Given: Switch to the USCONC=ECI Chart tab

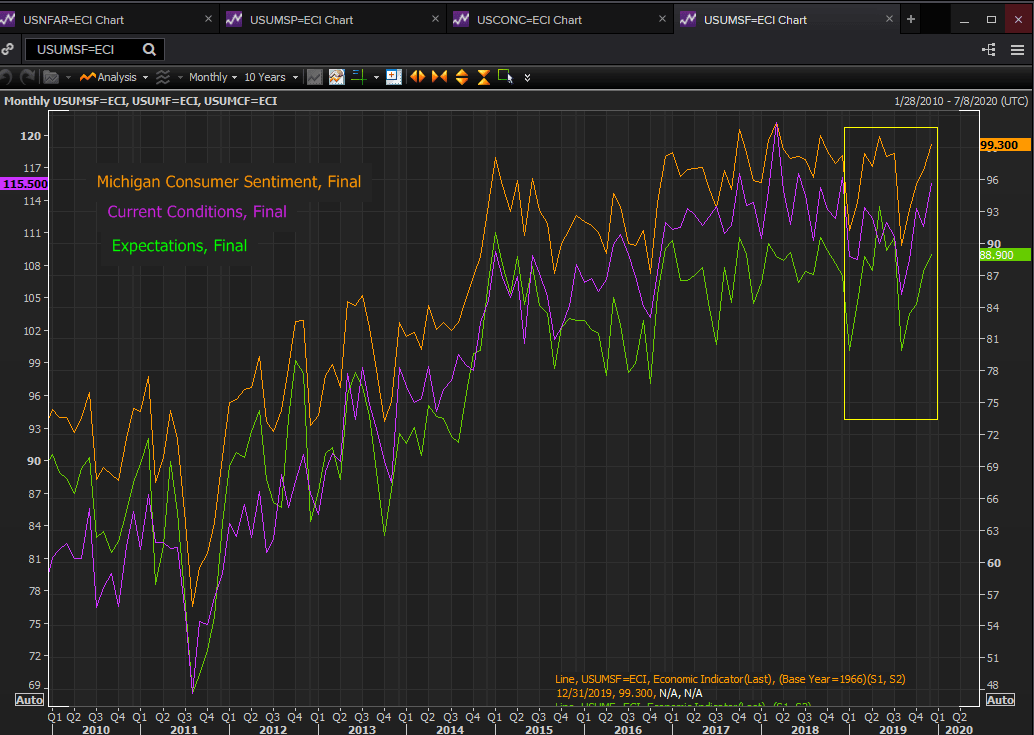Looking at the screenshot, I should click(530, 19).
